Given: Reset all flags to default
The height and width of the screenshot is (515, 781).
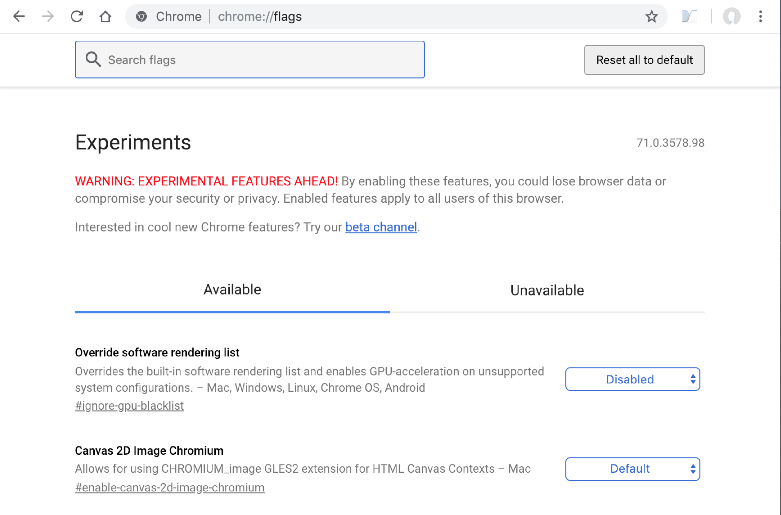Looking at the screenshot, I should pos(644,60).
